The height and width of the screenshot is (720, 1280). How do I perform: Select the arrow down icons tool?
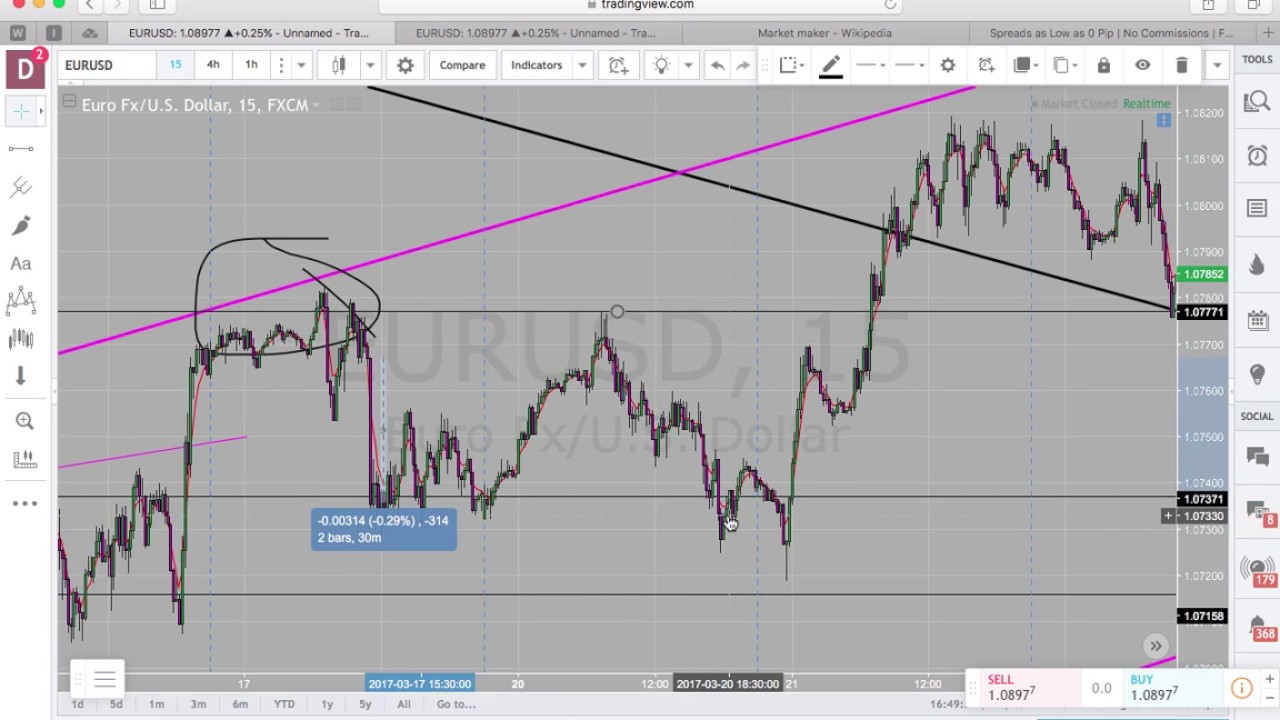[21, 377]
